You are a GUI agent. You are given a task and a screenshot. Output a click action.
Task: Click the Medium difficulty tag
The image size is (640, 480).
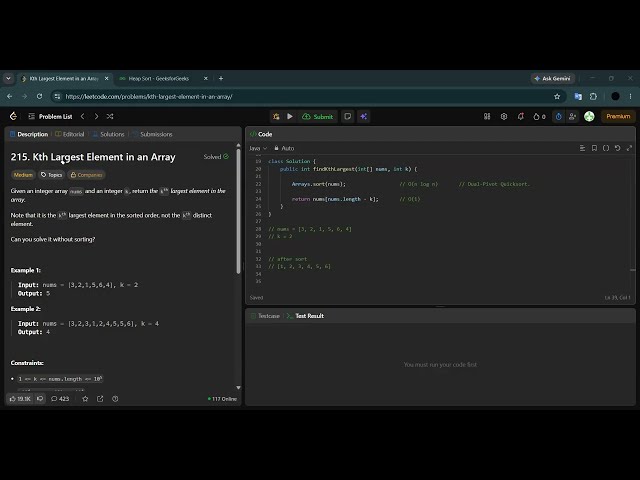tap(23, 175)
